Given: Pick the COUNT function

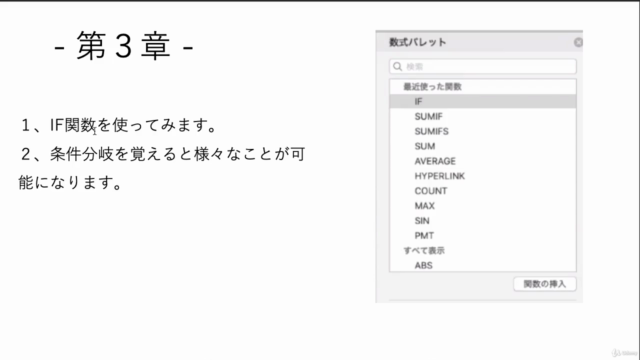Looking at the screenshot, I should pyautogui.click(x=483, y=191).
